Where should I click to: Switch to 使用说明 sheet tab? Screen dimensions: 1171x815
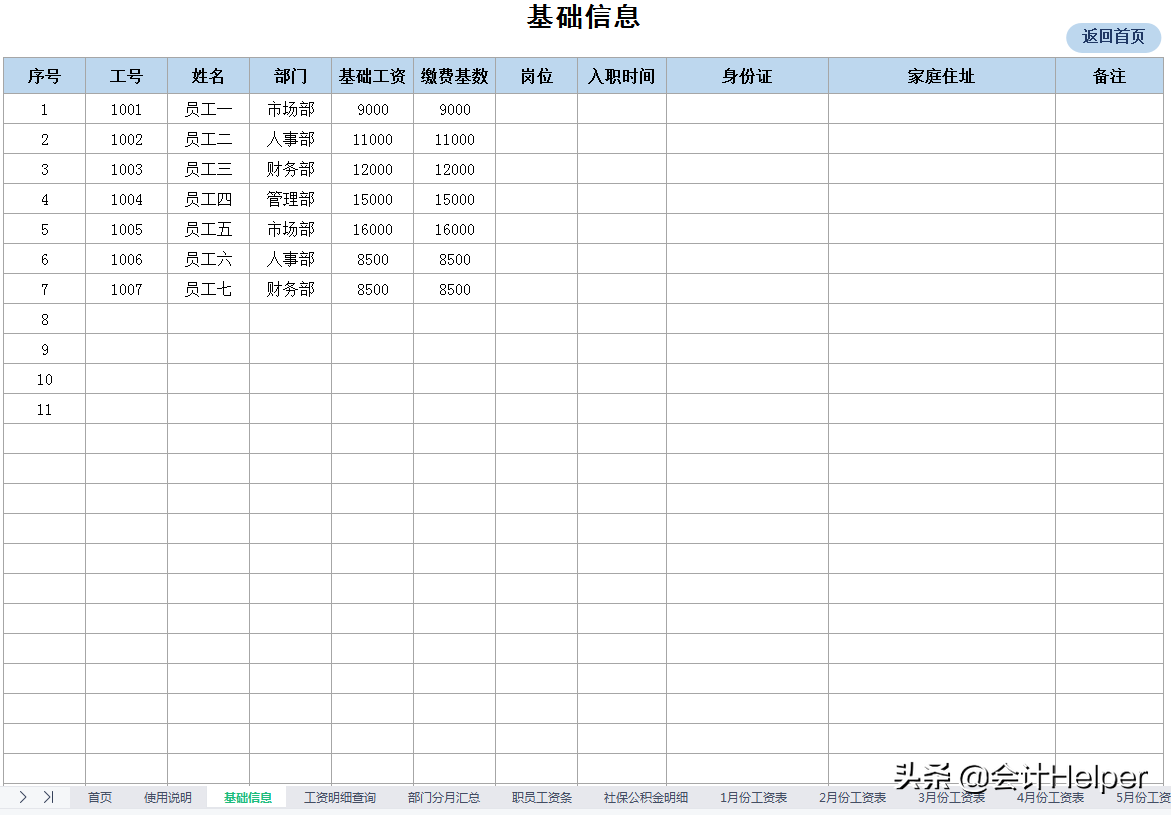(168, 797)
